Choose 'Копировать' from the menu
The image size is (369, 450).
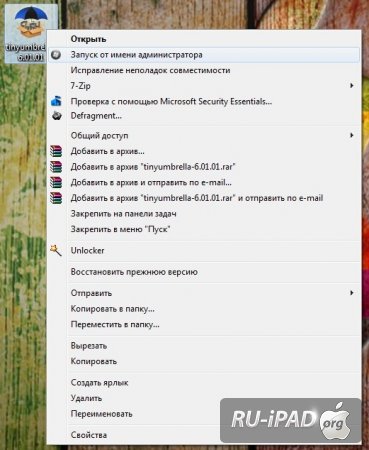[204, 361]
